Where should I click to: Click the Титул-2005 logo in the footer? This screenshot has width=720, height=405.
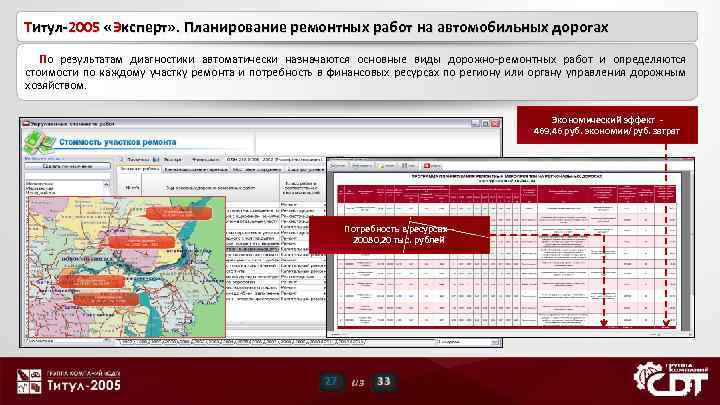(x=69, y=381)
